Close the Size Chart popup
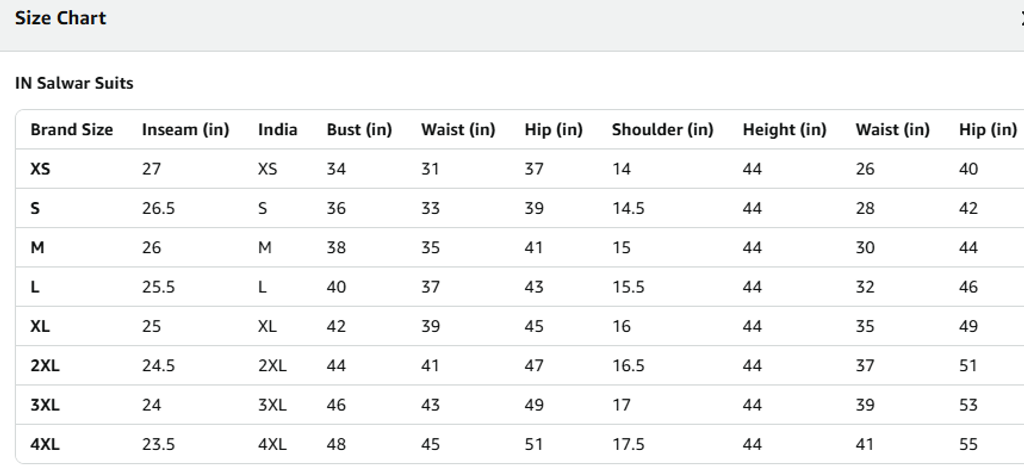The height and width of the screenshot is (466, 1024). point(1020,19)
